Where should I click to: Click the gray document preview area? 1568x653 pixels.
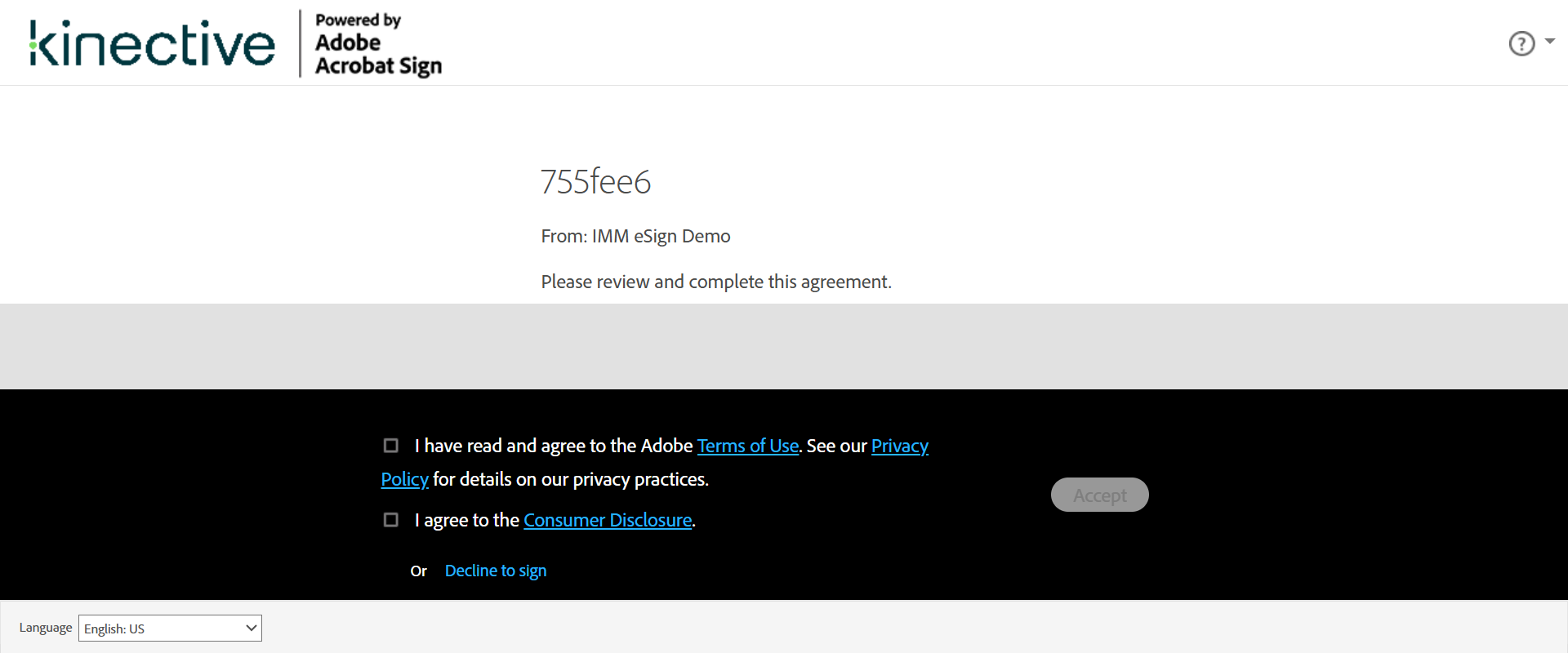[784, 346]
